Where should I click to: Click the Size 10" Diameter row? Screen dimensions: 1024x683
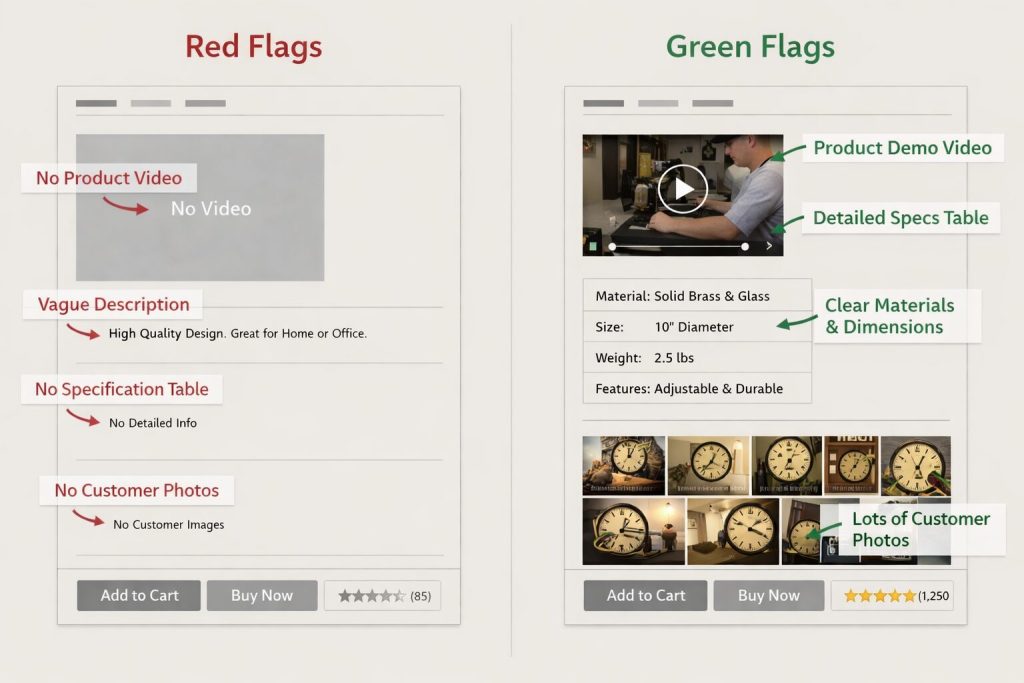[x=697, y=326]
